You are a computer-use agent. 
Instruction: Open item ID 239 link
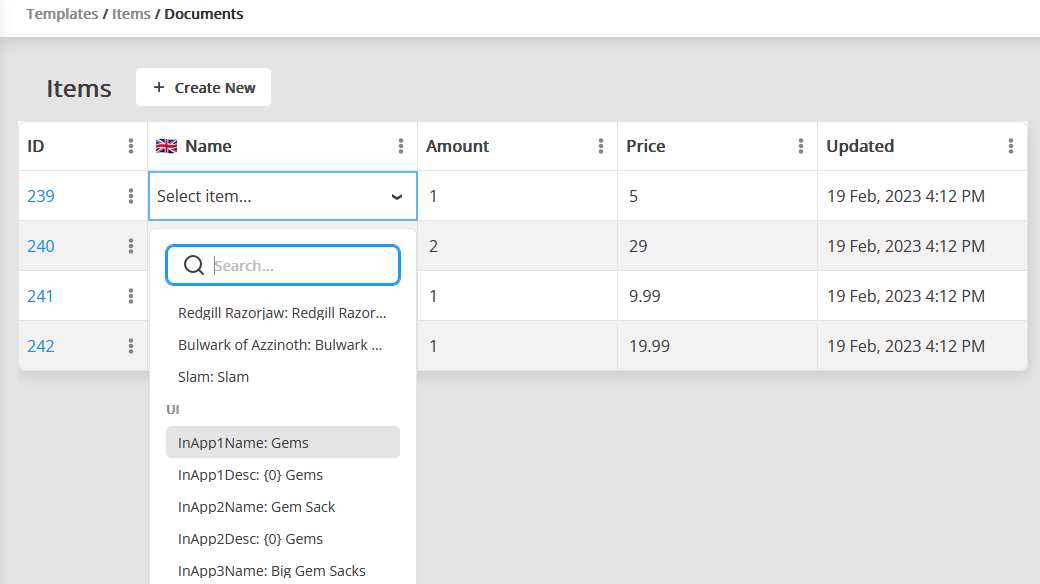pyautogui.click(x=41, y=196)
